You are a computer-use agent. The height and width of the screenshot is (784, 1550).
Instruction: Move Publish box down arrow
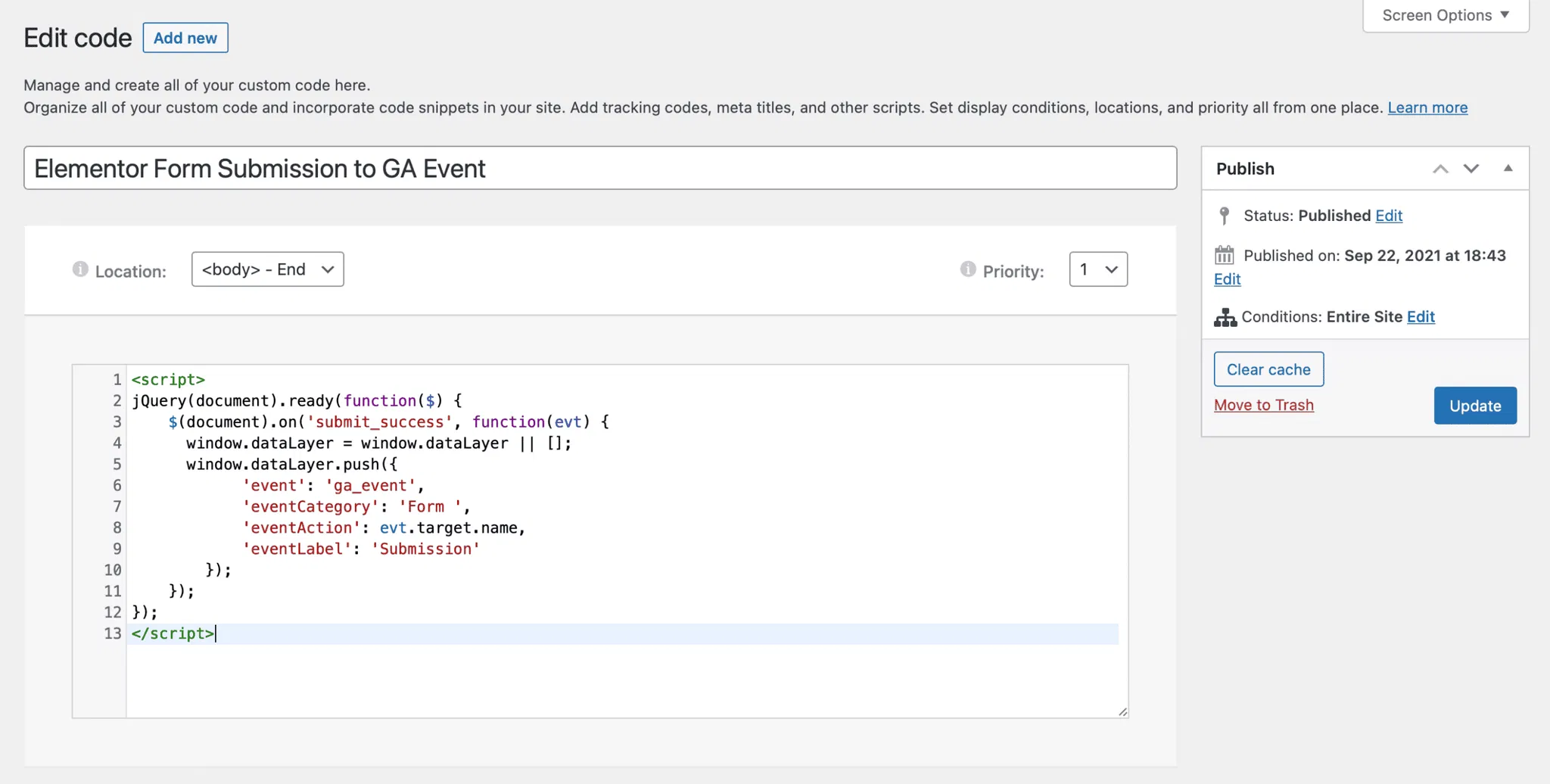coord(1471,169)
